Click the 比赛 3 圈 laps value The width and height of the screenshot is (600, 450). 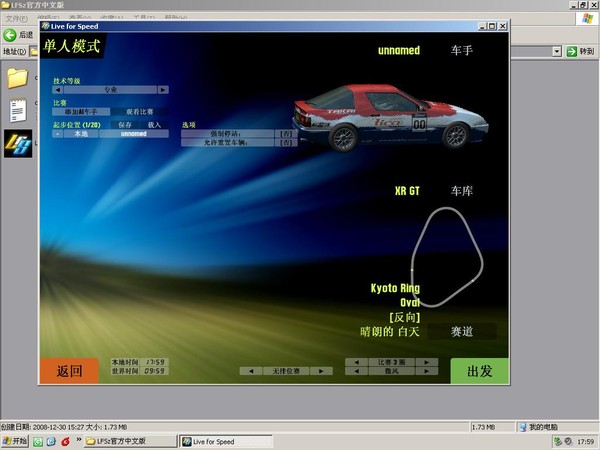tap(391, 362)
